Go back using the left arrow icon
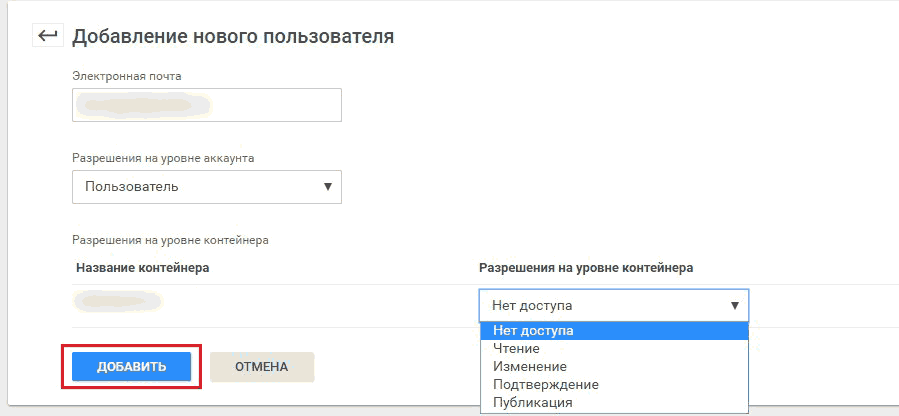 [x=48, y=36]
